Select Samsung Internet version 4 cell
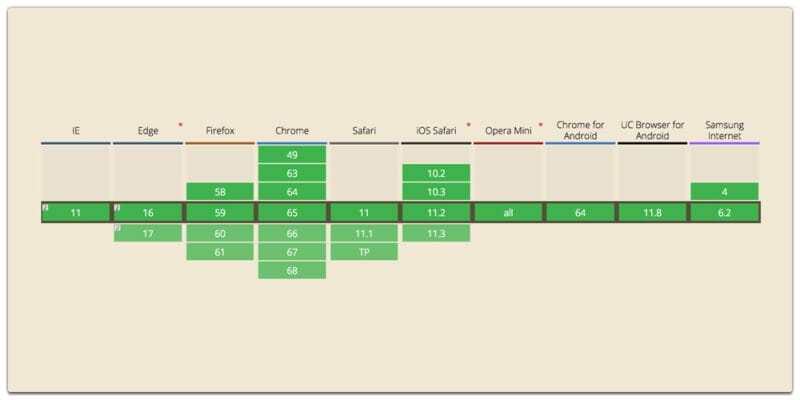800x400 pixels. [724, 191]
